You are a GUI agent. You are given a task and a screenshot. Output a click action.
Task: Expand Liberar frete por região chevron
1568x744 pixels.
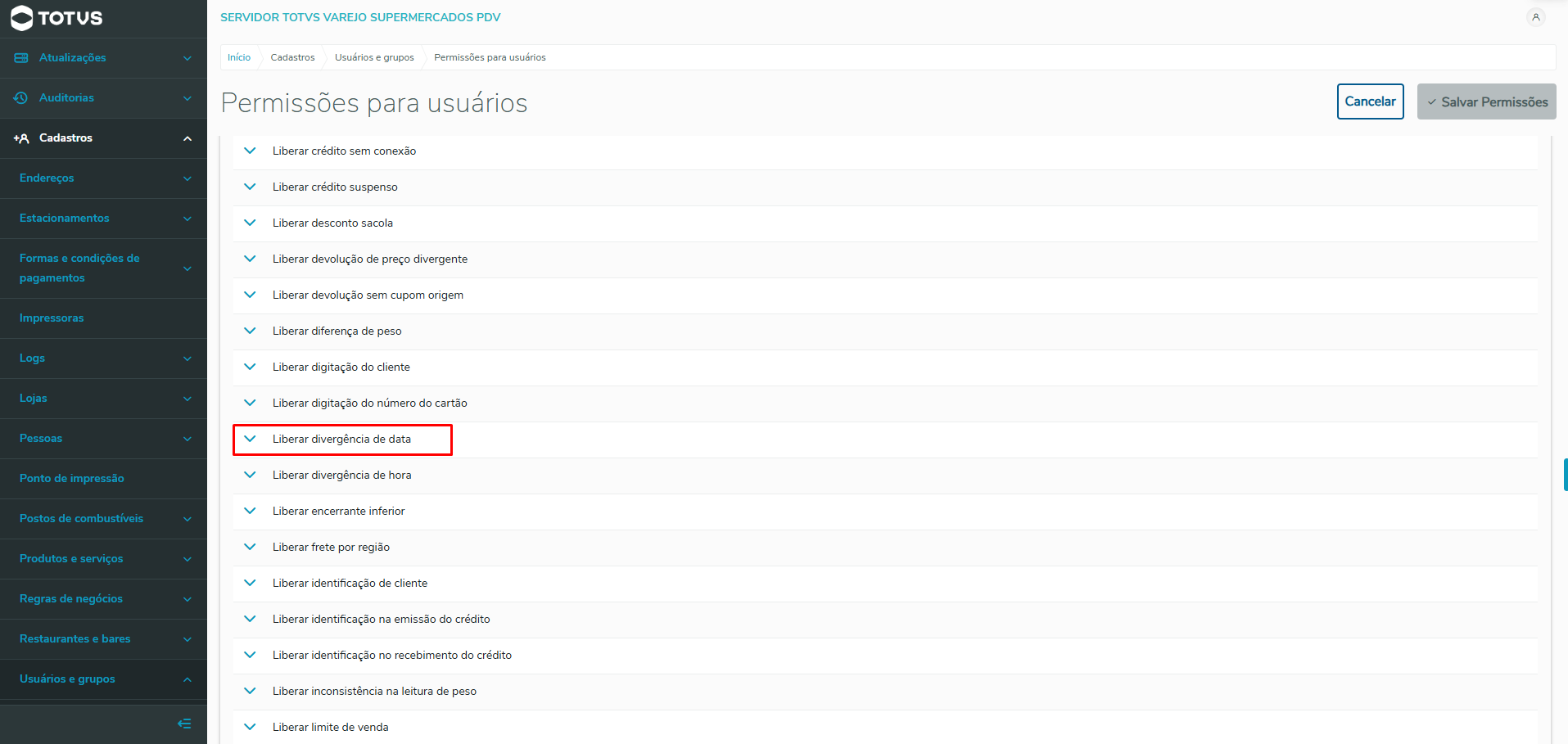tap(250, 547)
